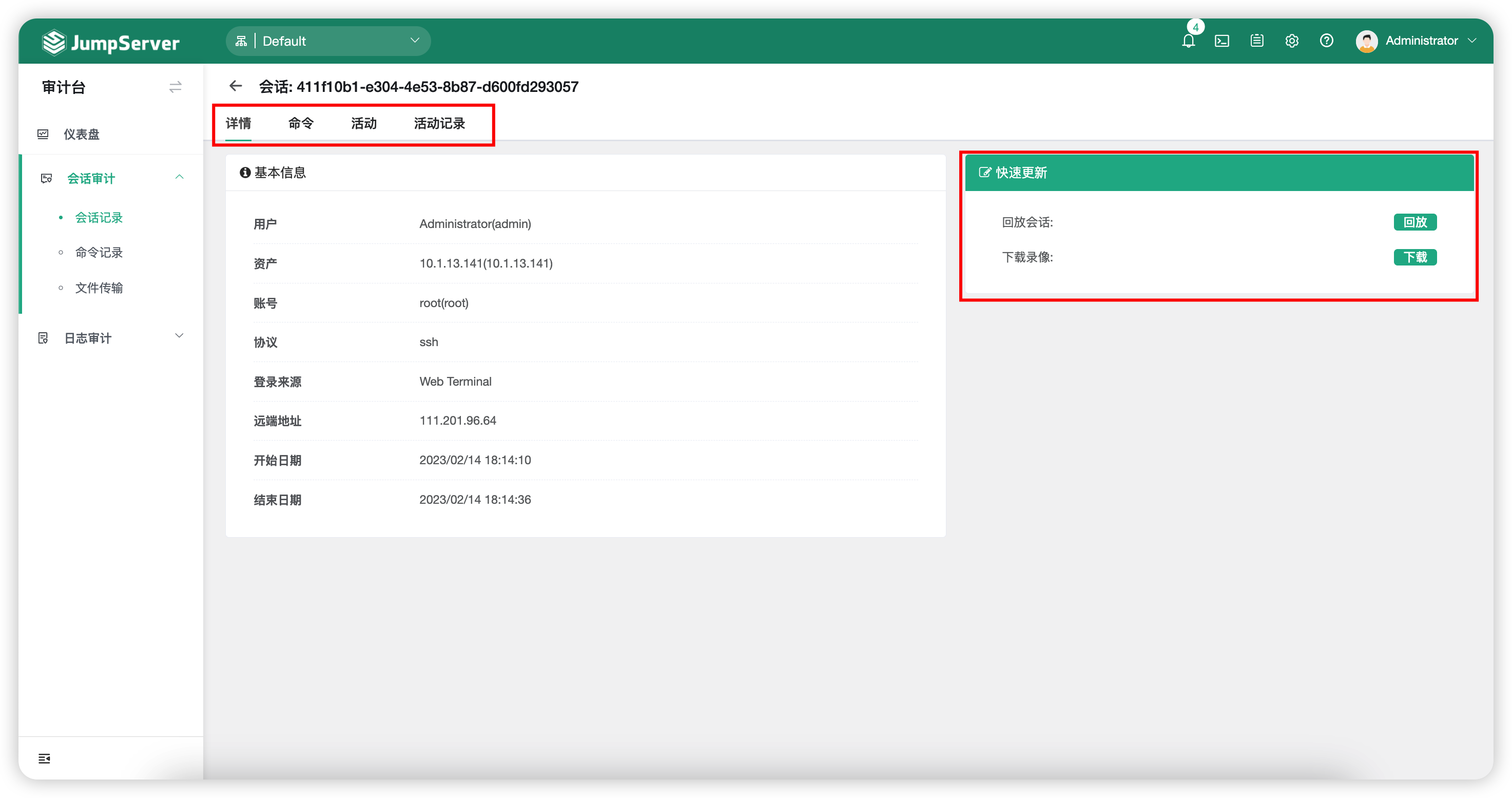This screenshot has width=1512, height=798.
Task: Open system settings gear icon
Action: [1292, 41]
